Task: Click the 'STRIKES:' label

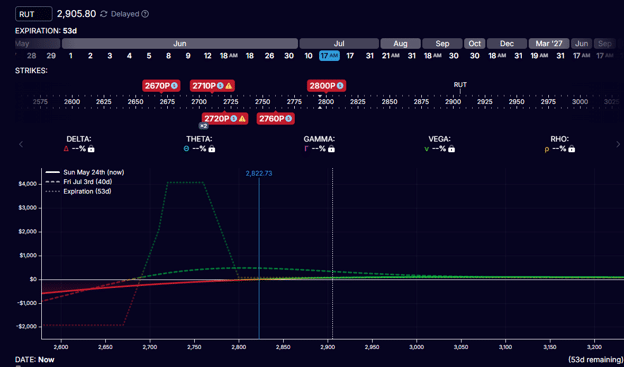Action: (31, 71)
